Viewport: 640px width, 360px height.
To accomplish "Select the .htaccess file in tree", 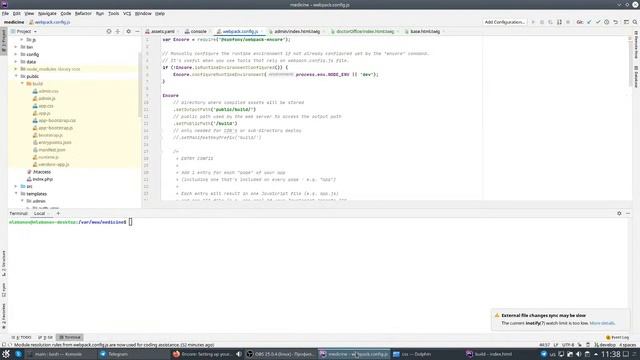I will (41, 172).
